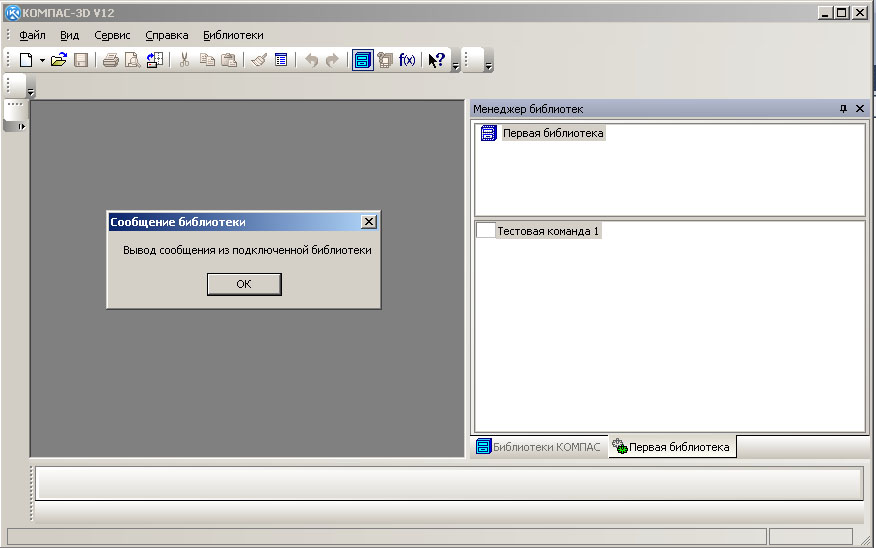This screenshot has width=876, height=548.
Task: Click the New document icon
Action: 26,60
